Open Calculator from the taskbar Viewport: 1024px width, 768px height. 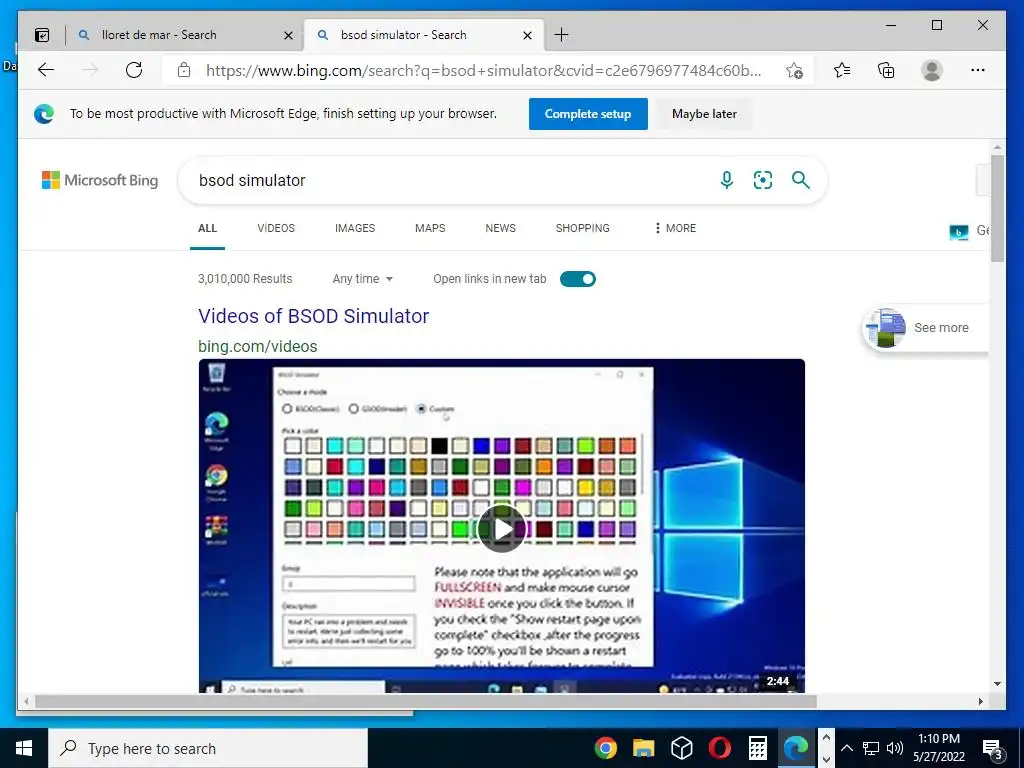(758, 748)
